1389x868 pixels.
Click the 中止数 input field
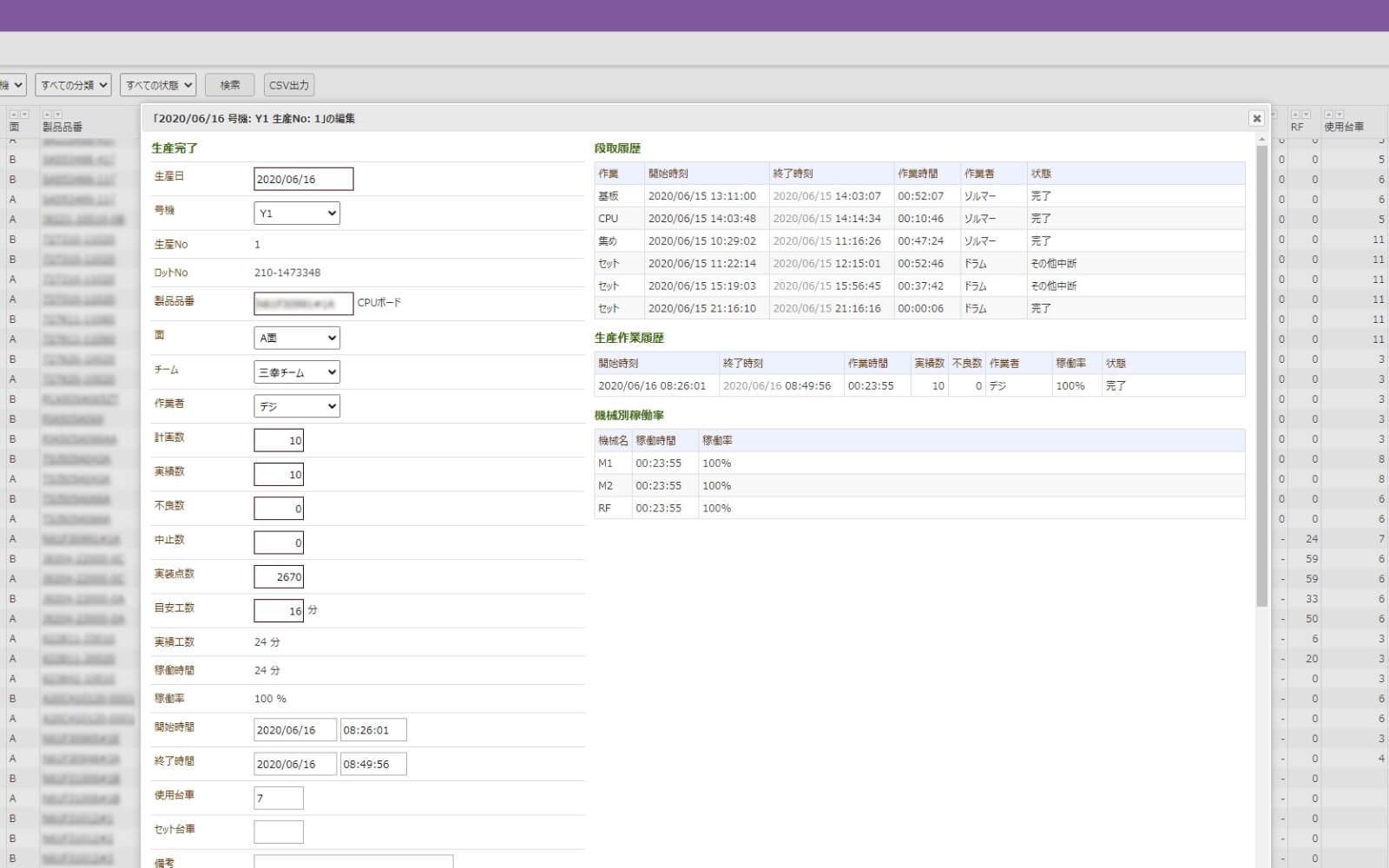coord(279,542)
